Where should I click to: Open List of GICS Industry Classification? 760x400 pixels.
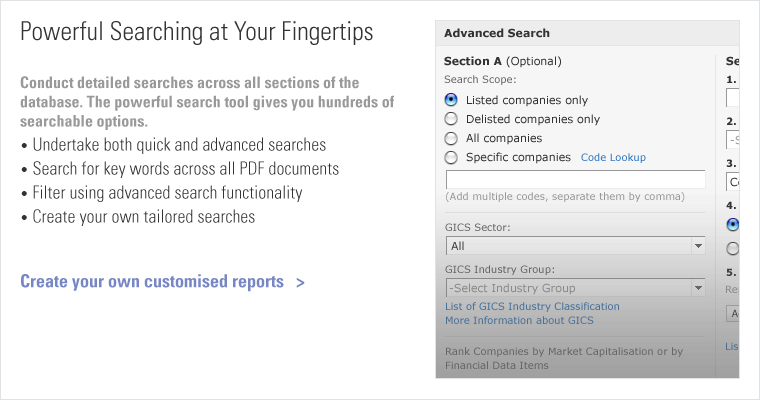pos(532,306)
